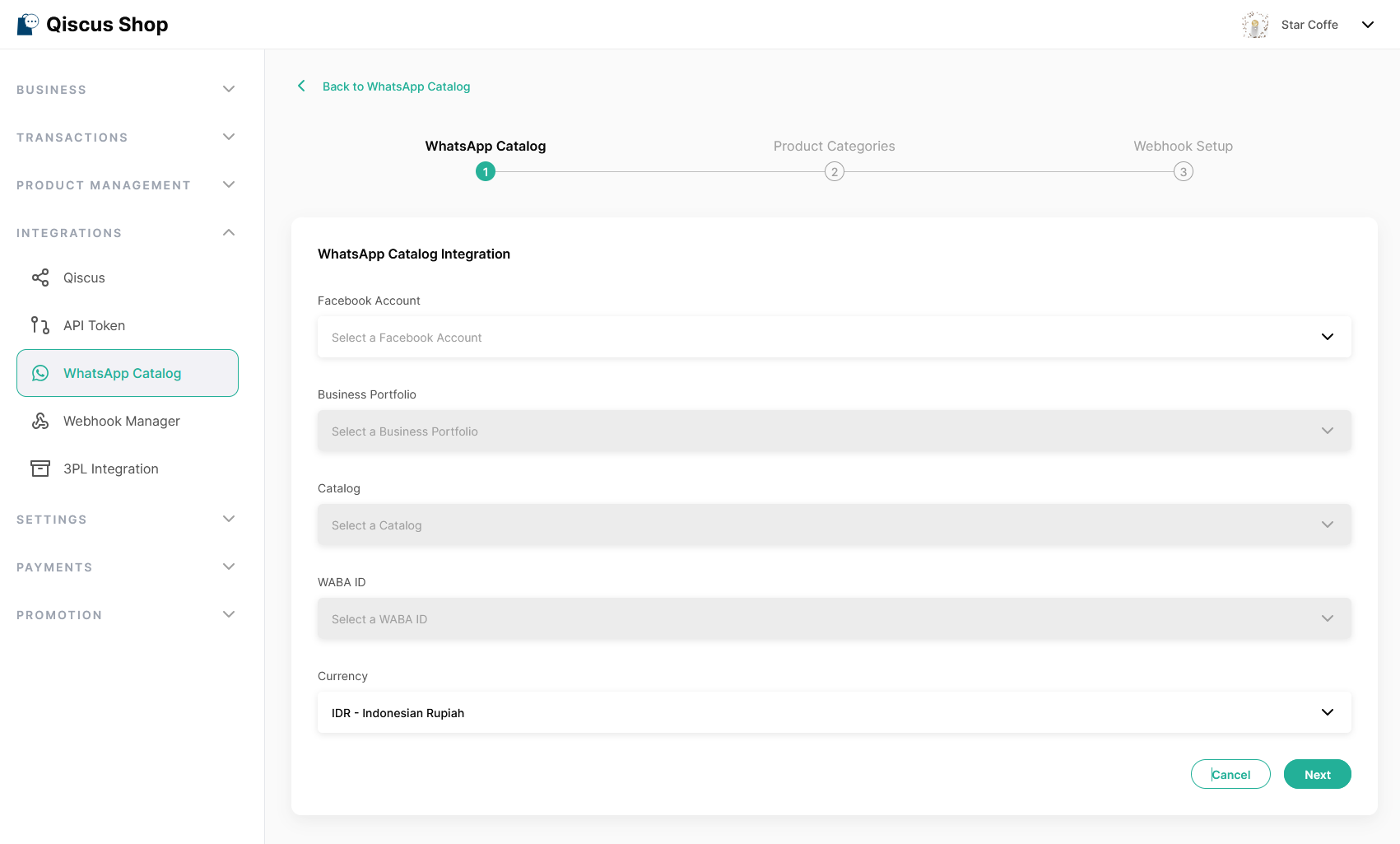The image size is (1400, 844).
Task: Click the 3PL Integration box icon
Action: (x=40, y=469)
